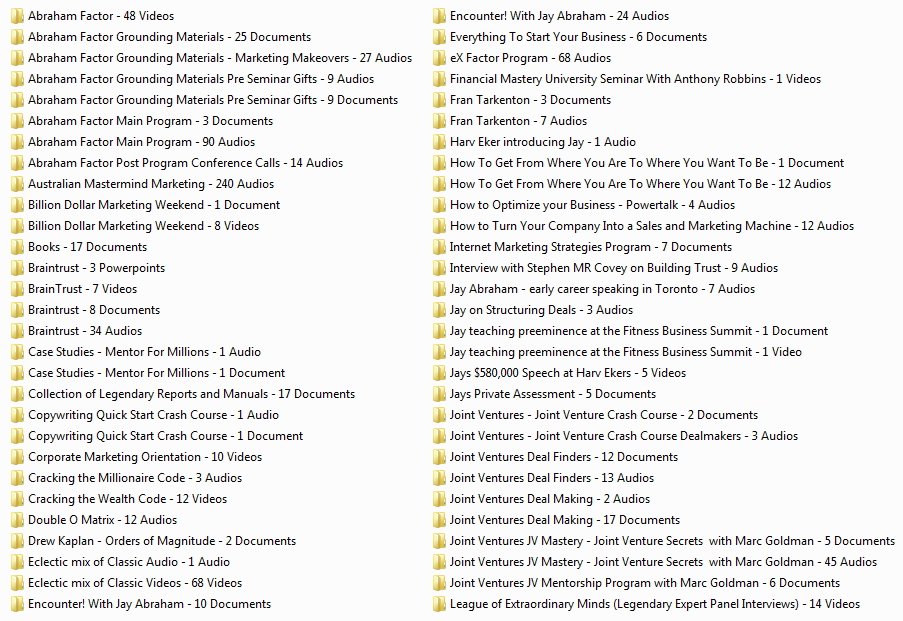Select Grounding Materials Pre Seminar Gifts - 9 Documents
The height and width of the screenshot is (621, 903).
click(x=213, y=100)
